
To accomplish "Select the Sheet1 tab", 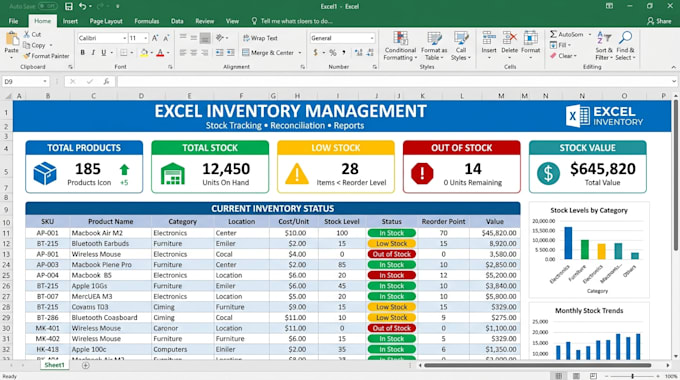I will (x=54, y=365).
